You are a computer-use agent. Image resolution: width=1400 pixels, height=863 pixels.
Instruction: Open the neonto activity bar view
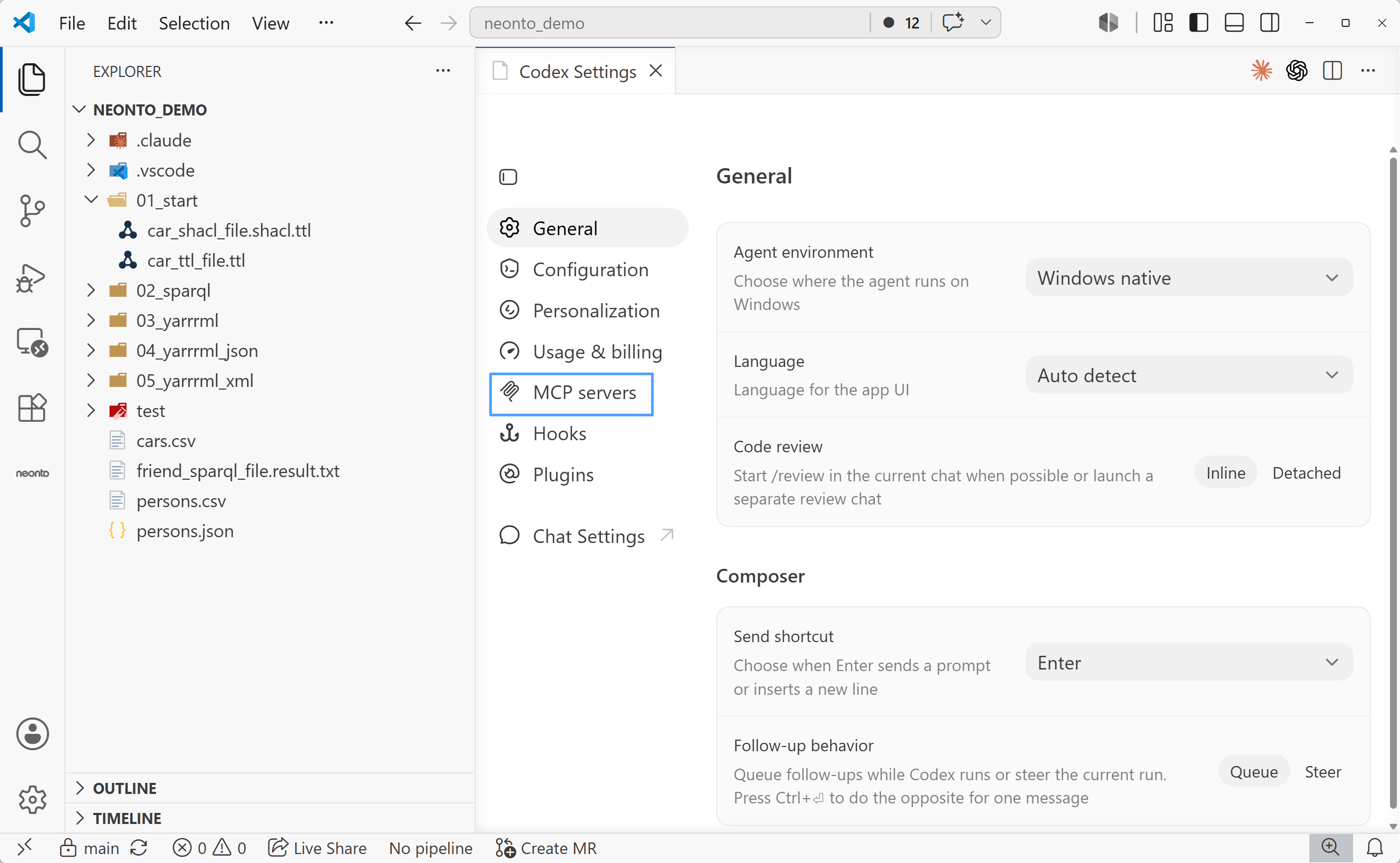tap(32, 473)
